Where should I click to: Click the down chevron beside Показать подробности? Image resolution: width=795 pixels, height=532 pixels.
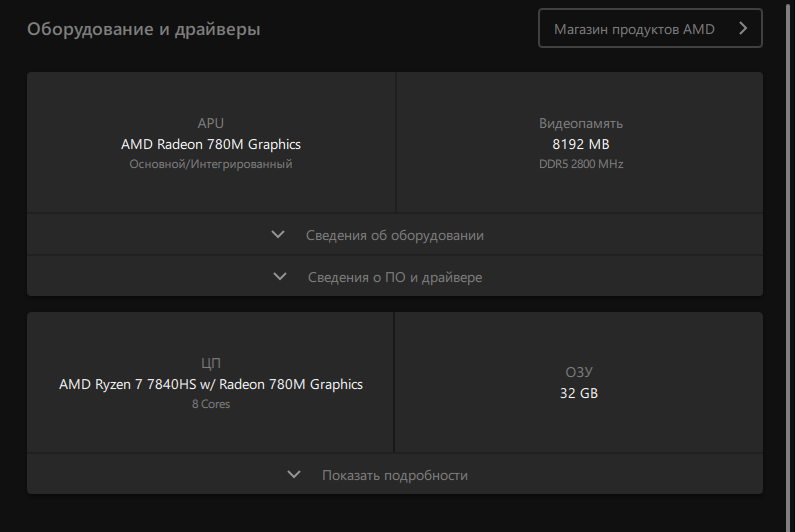(x=294, y=475)
